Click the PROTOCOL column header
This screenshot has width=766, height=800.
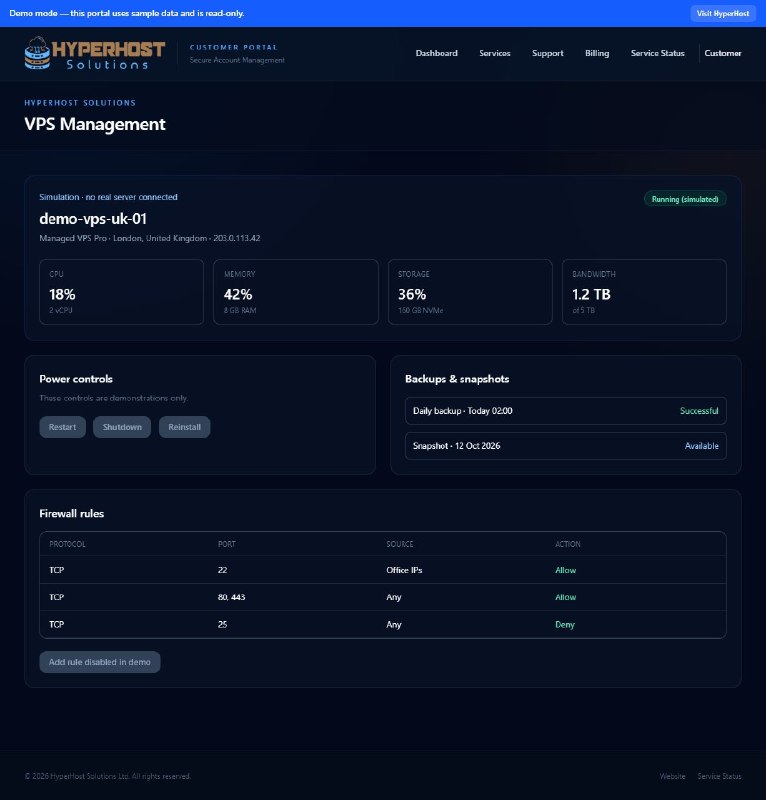(67, 544)
